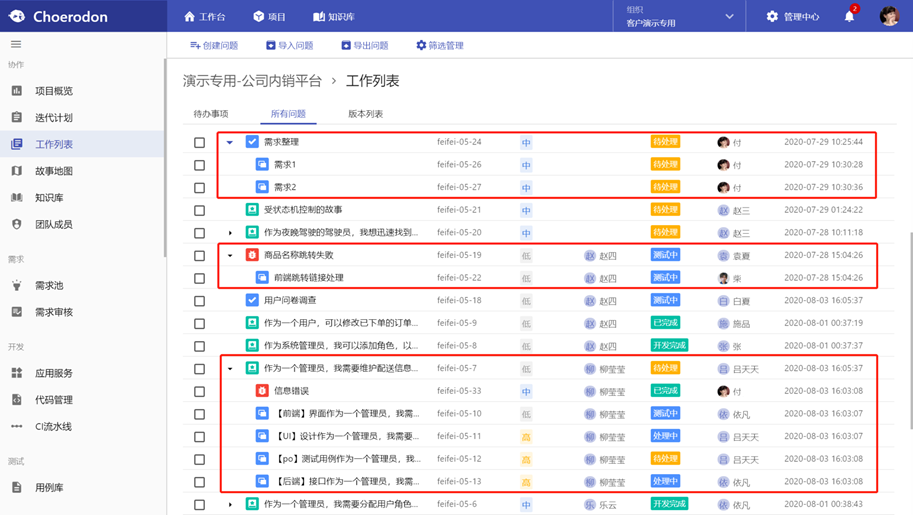
Task: Switch to the 待办事项 tab
Action: [211, 114]
